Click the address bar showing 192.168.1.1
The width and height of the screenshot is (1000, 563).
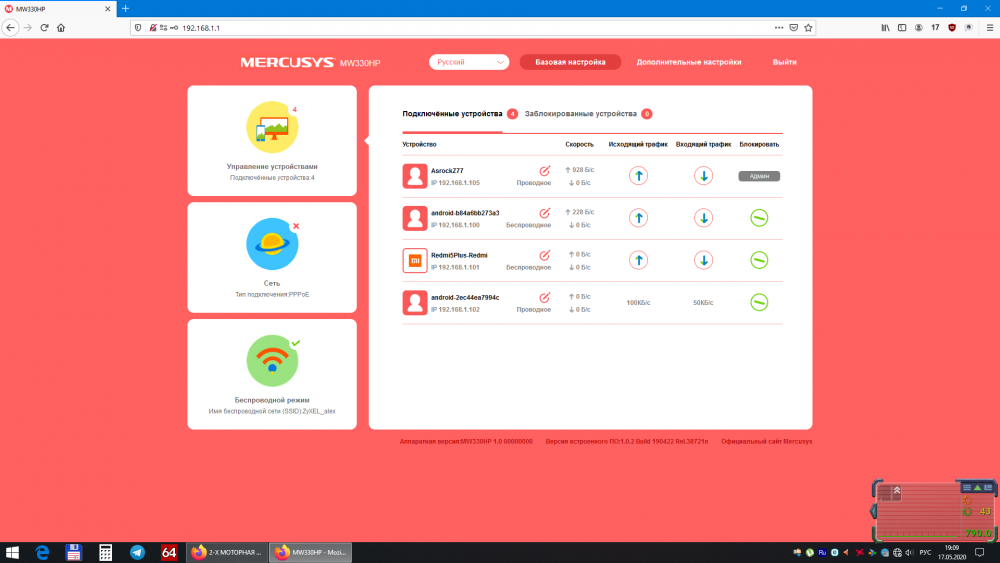click(450, 27)
